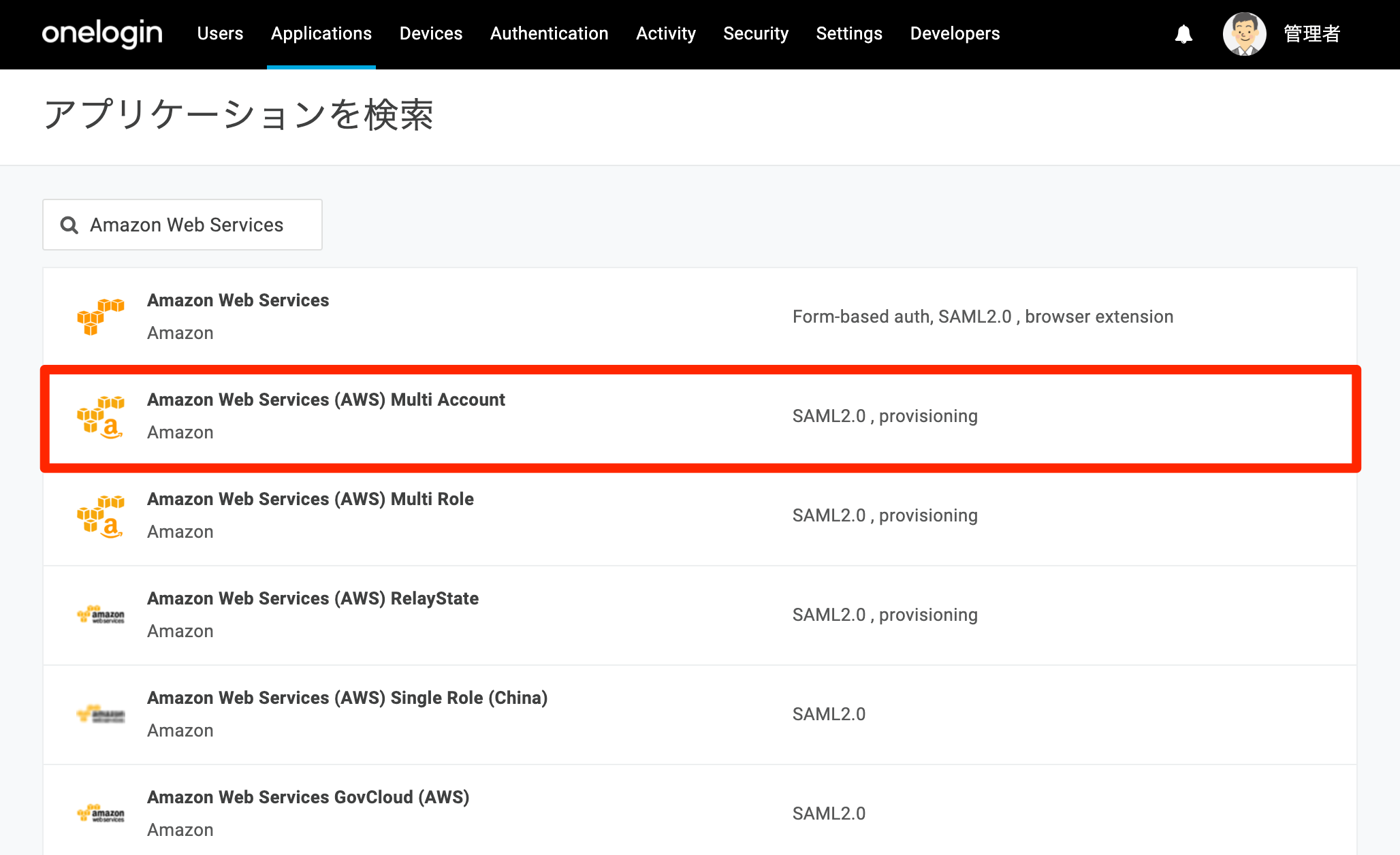Click the AWS Single Role China icon
1400x855 pixels.
tap(101, 714)
